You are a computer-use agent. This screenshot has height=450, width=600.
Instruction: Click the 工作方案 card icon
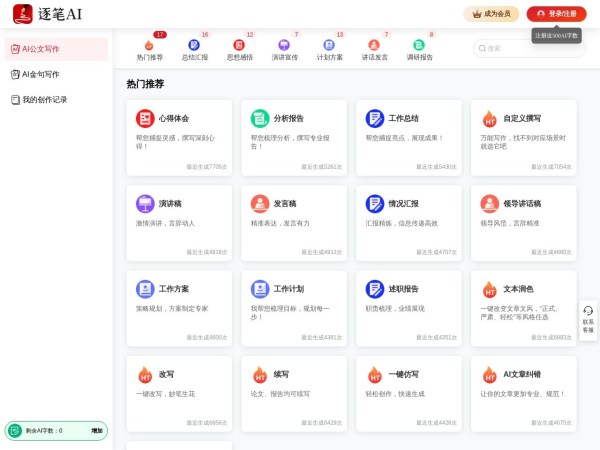[145, 289]
